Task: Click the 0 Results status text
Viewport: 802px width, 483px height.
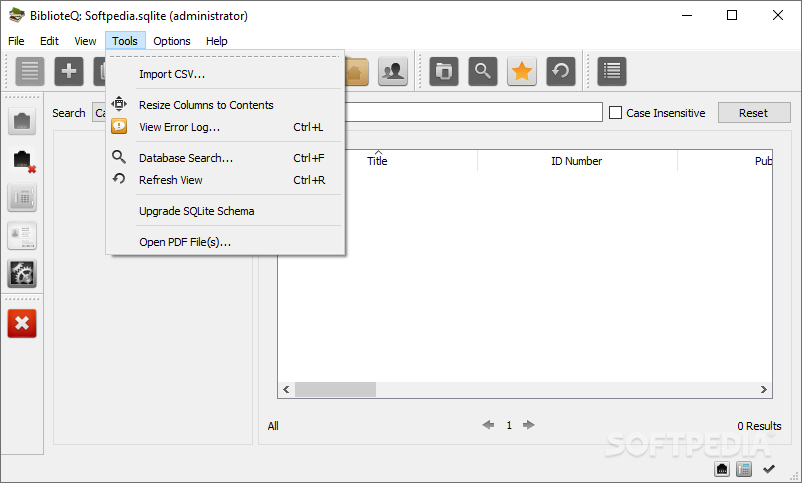Action: [759, 426]
